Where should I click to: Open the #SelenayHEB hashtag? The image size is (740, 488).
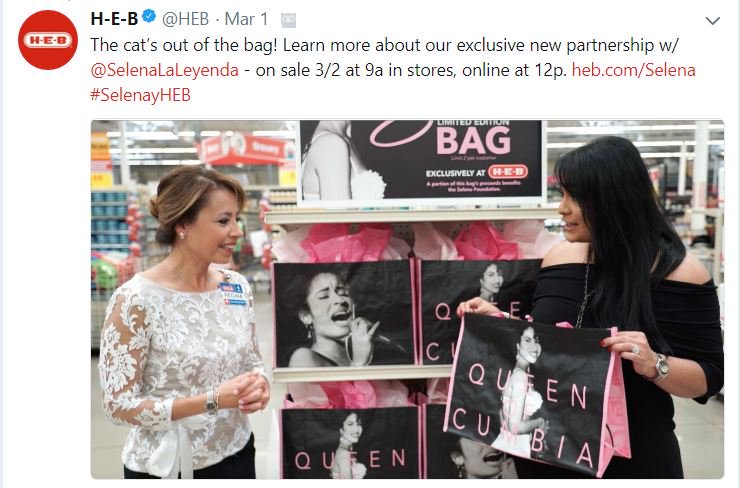pos(140,95)
